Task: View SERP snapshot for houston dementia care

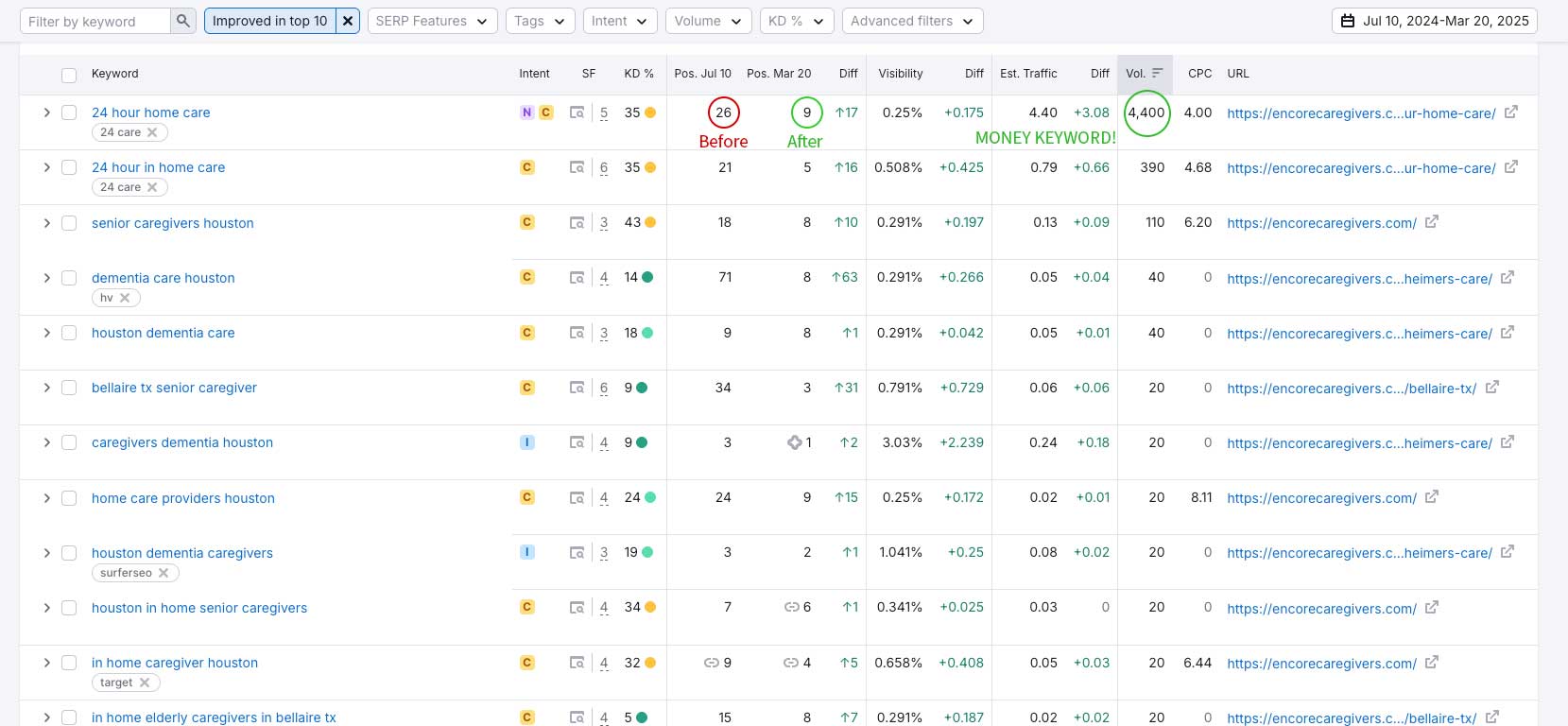Action: click(x=577, y=333)
